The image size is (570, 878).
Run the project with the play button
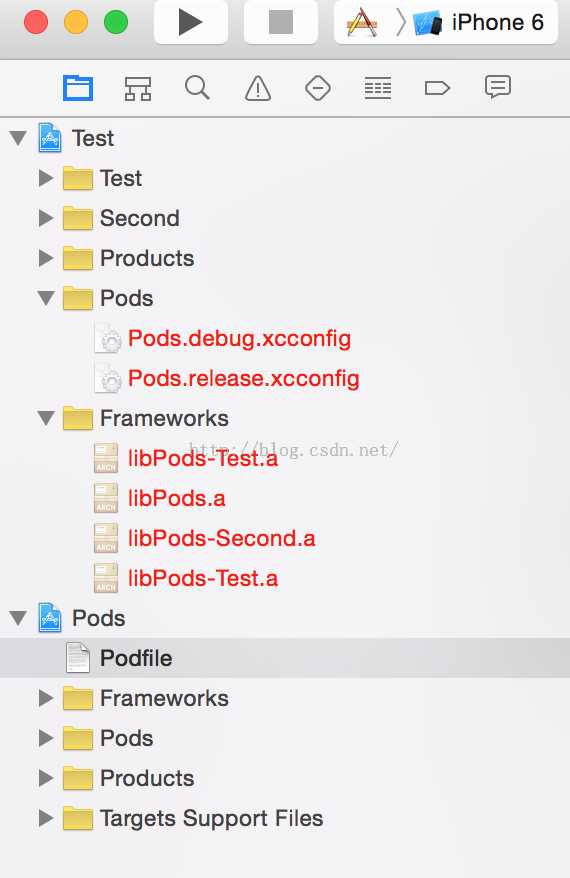[190, 22]
